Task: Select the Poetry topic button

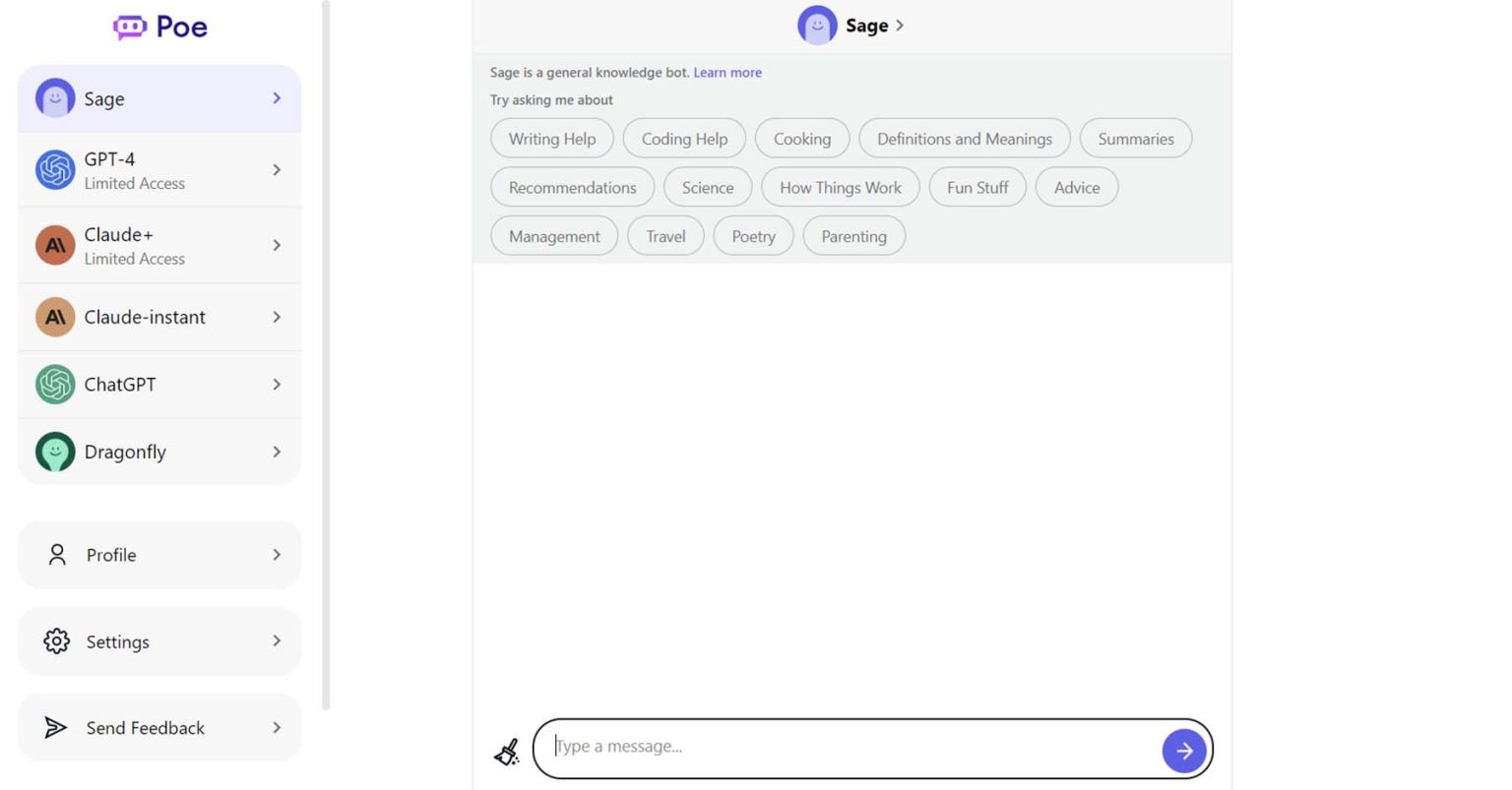Action: click(x=753, y=235)
